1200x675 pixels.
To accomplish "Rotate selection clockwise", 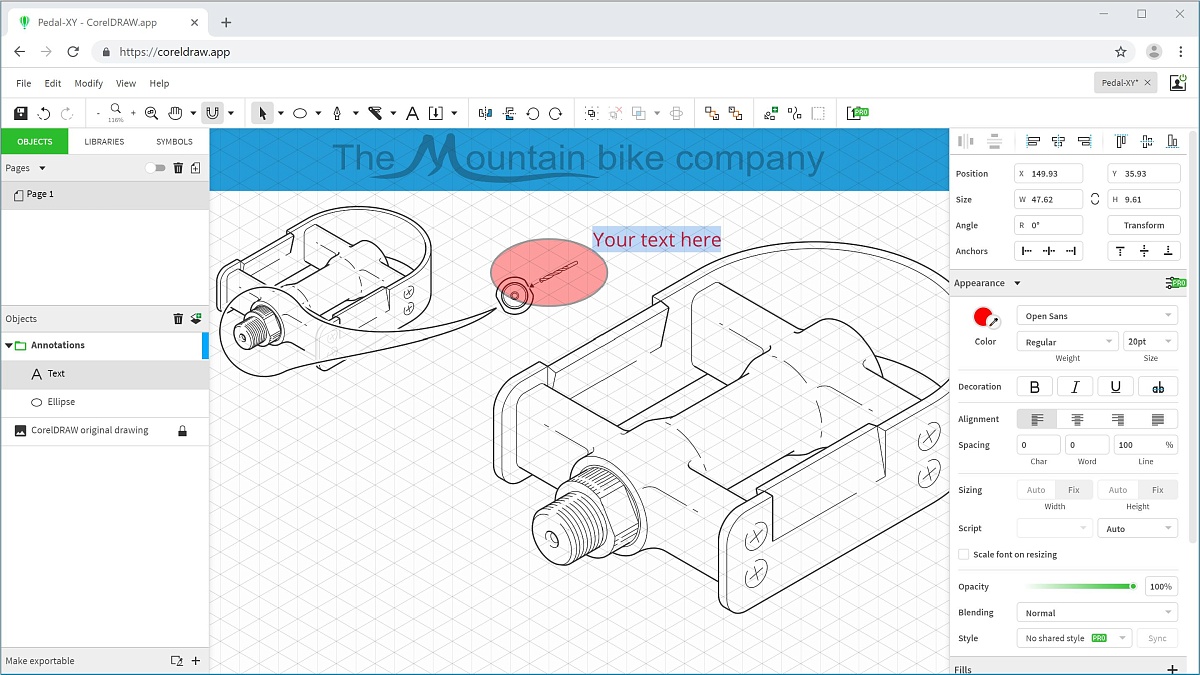I will coord(555,114).
